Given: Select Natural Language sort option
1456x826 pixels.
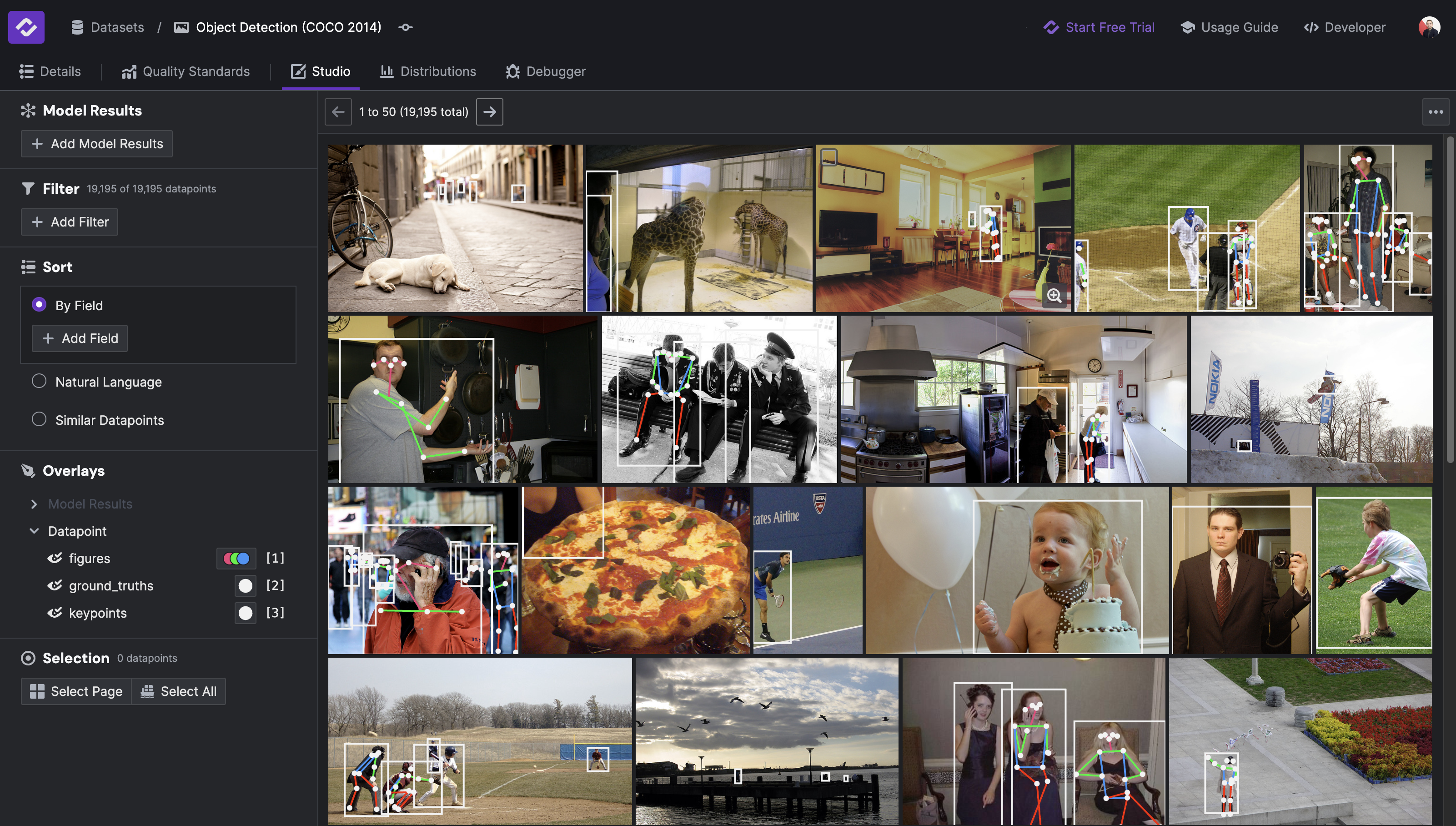Looking at the screenshot, I should (x=39, y=381).
